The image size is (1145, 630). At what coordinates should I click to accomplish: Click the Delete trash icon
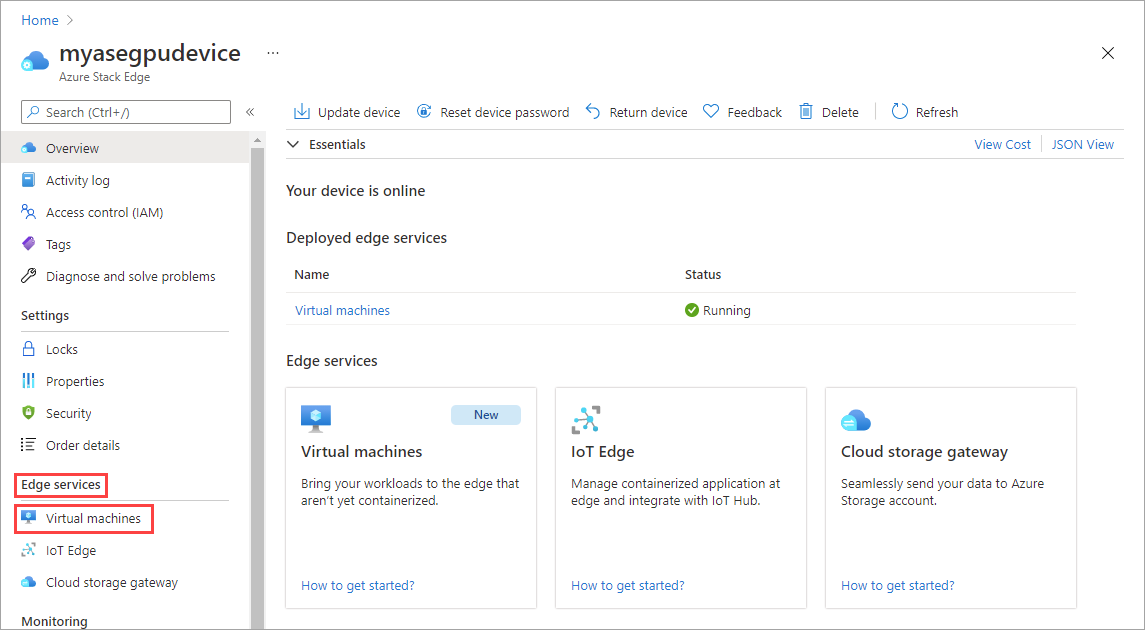[x=806, y=112]
